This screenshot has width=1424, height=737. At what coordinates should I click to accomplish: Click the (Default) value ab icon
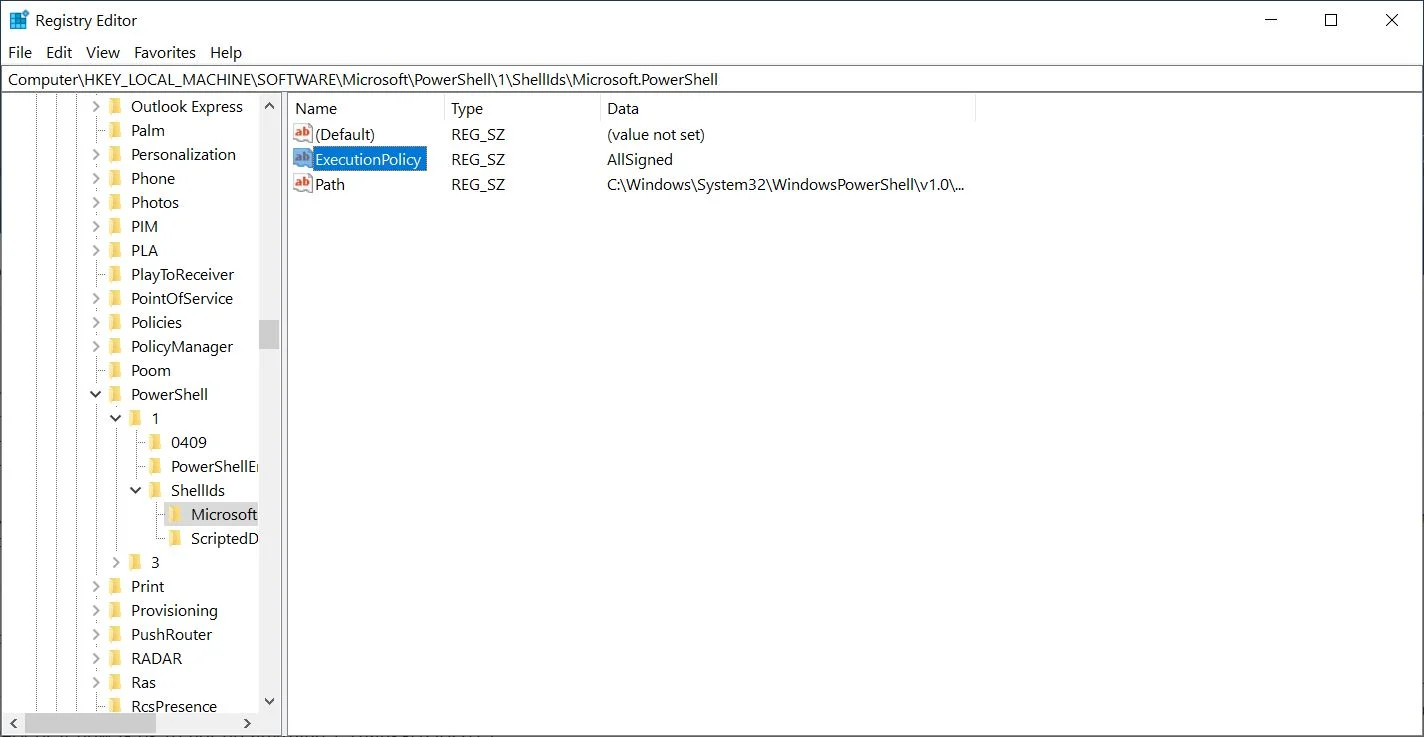(x=303, y=134)
